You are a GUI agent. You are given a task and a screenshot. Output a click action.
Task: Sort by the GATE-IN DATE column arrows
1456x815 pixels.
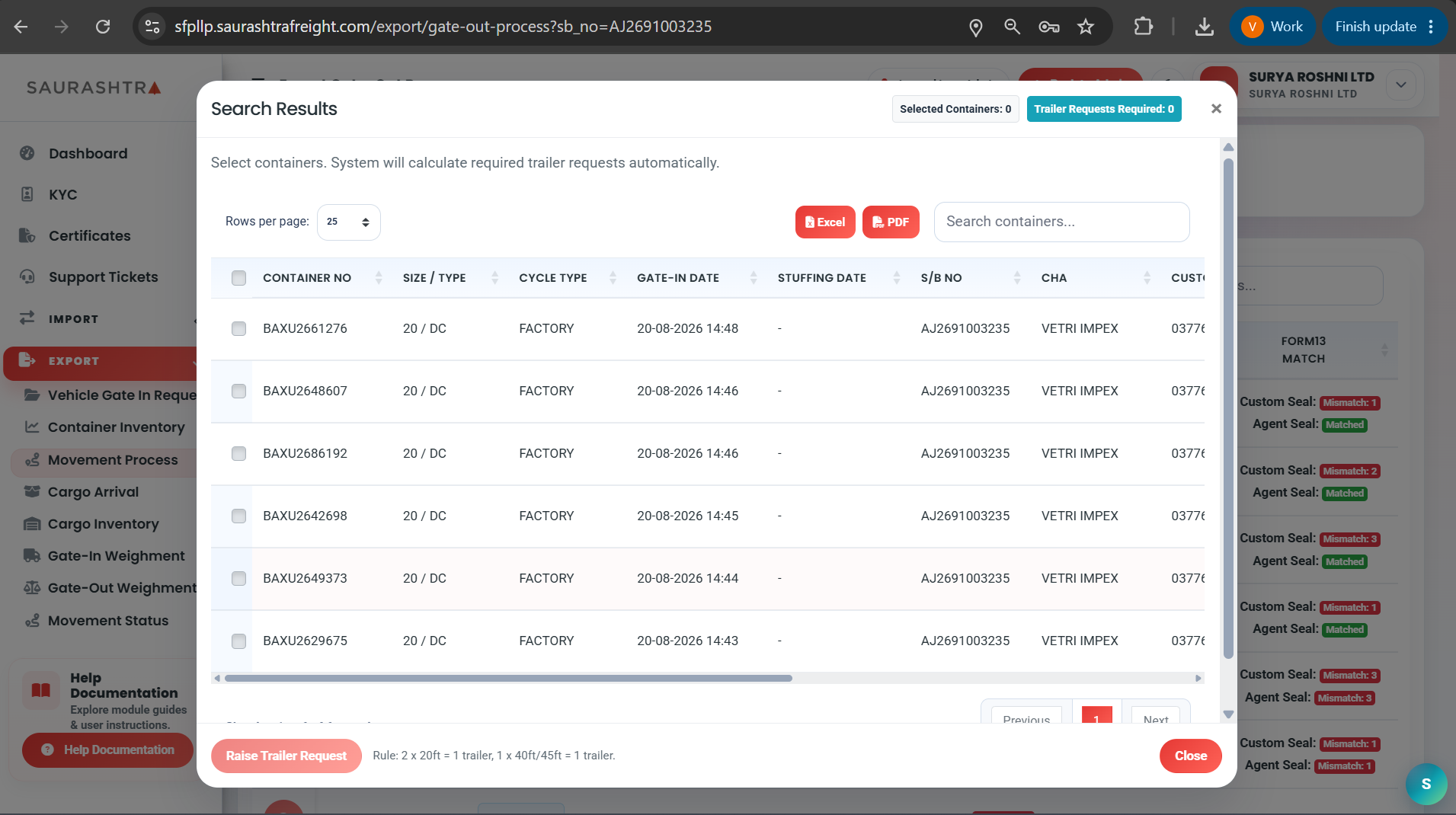(754, 278)
